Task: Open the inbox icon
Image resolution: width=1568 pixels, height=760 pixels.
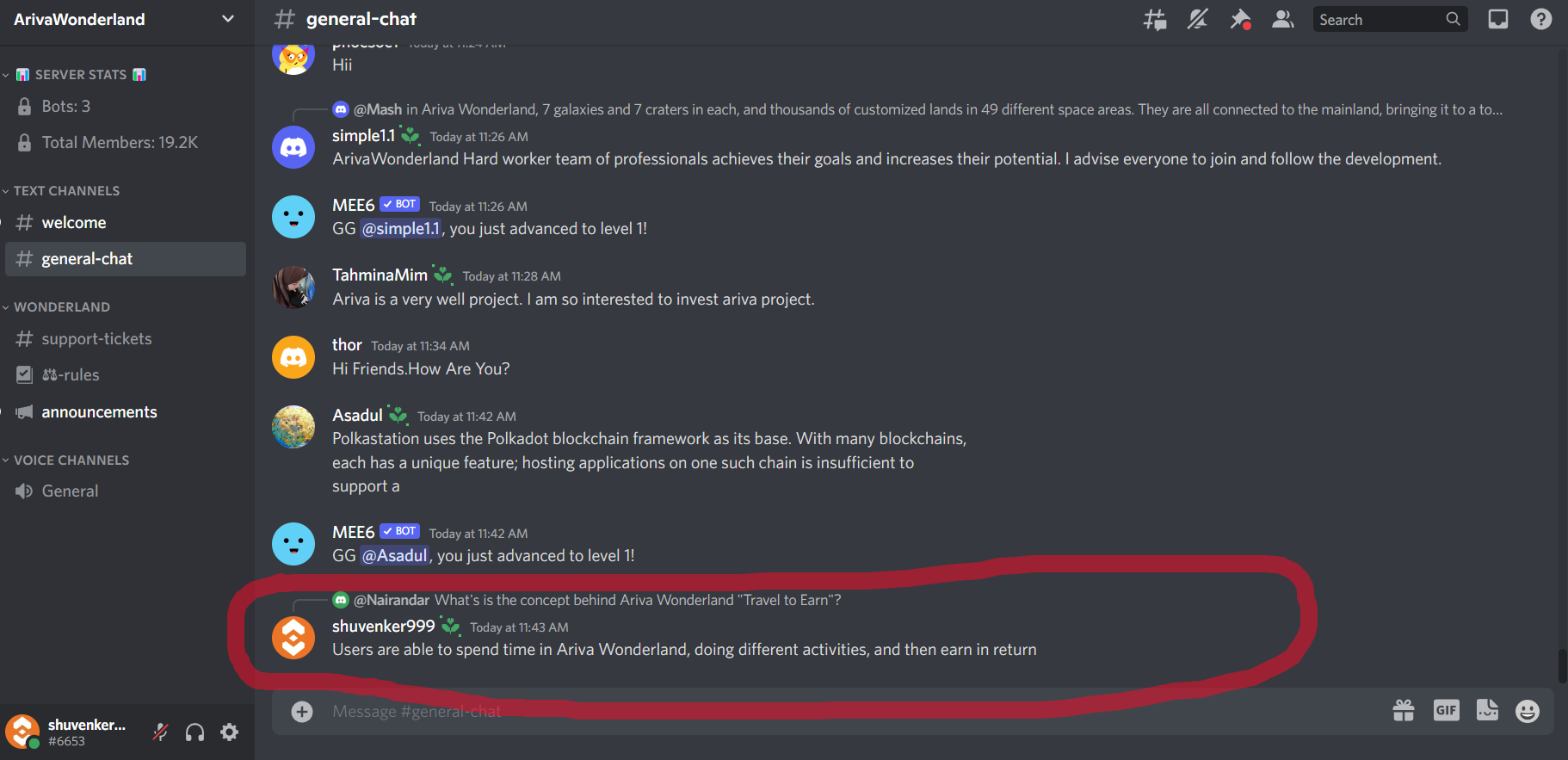Action: coord(1498,19)
